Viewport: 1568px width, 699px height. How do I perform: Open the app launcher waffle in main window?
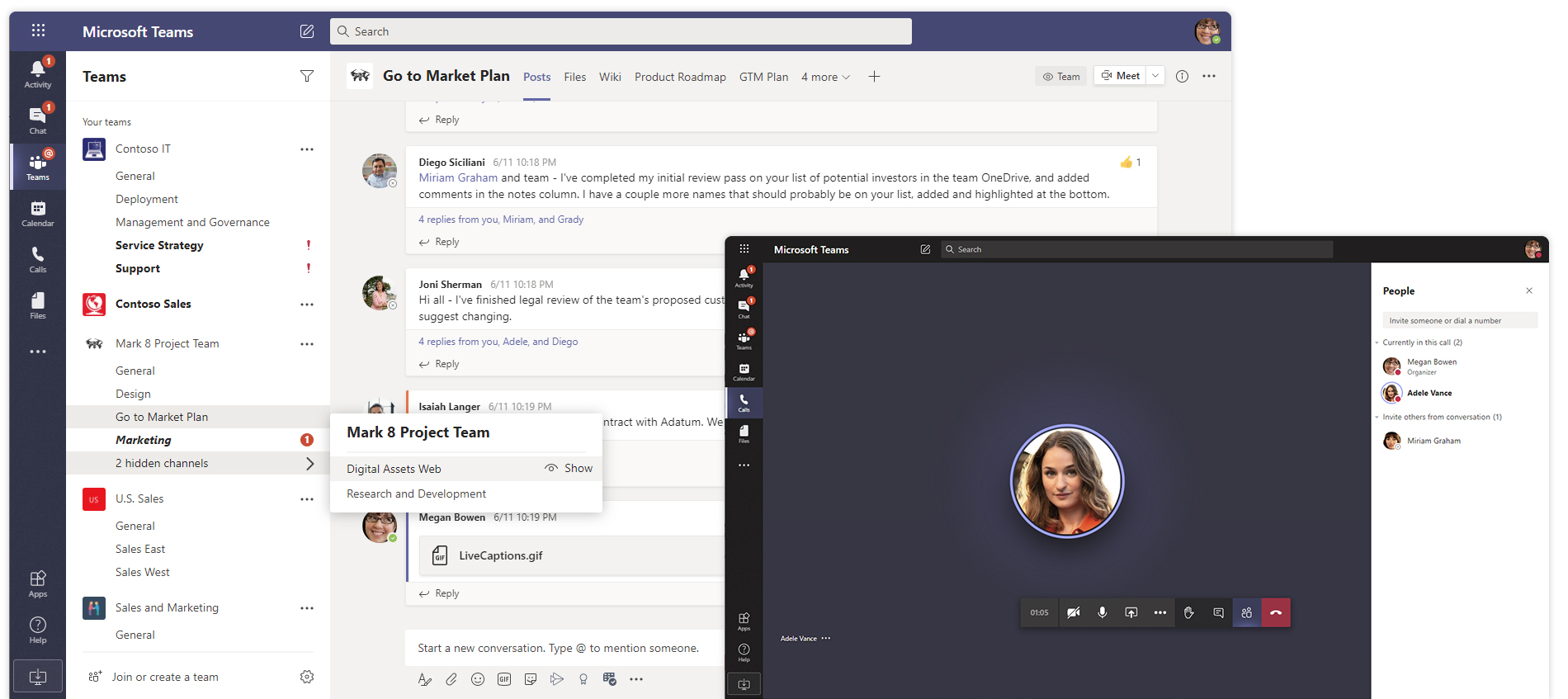(x=38, y=31)
